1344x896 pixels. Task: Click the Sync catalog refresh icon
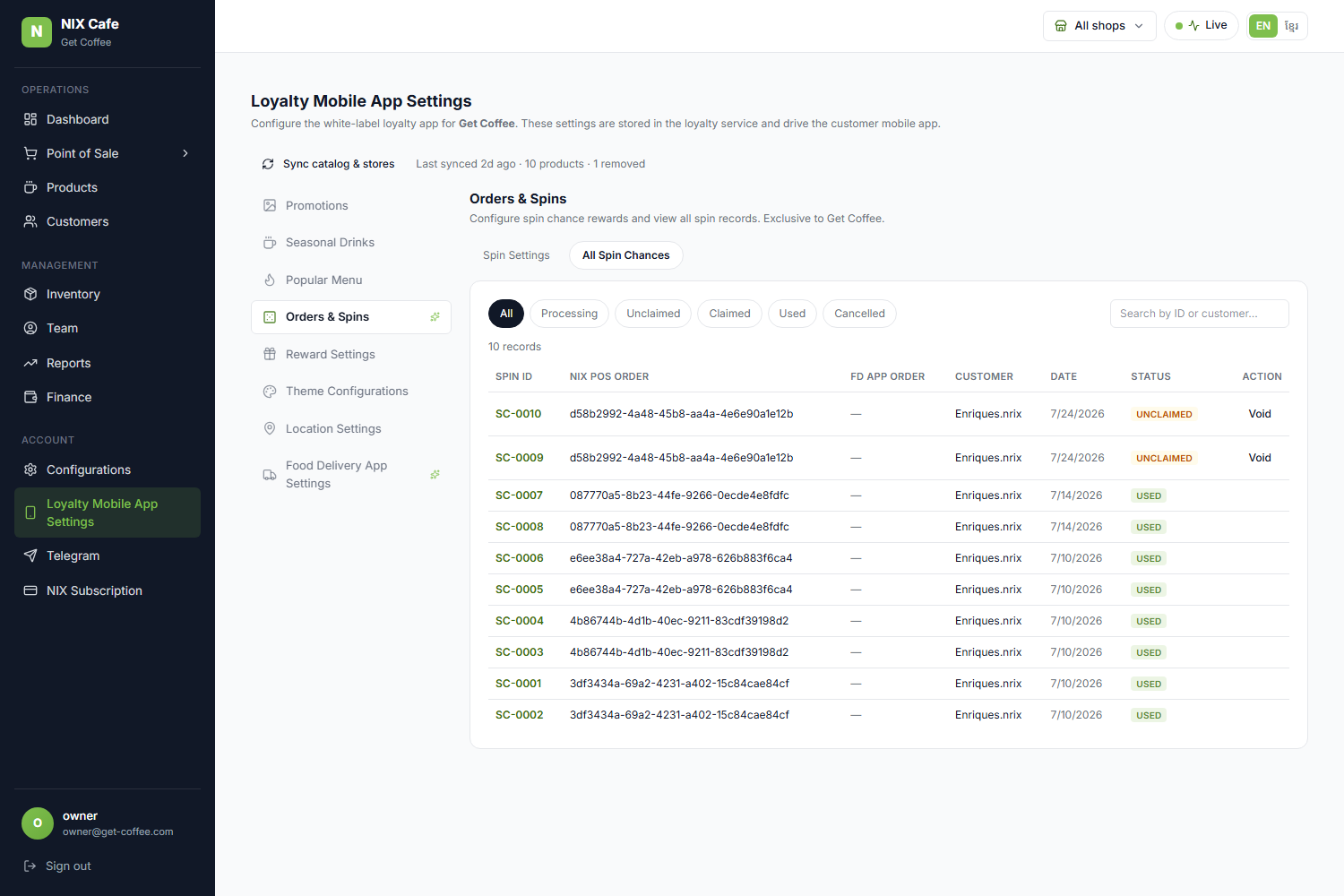[268, 164]
